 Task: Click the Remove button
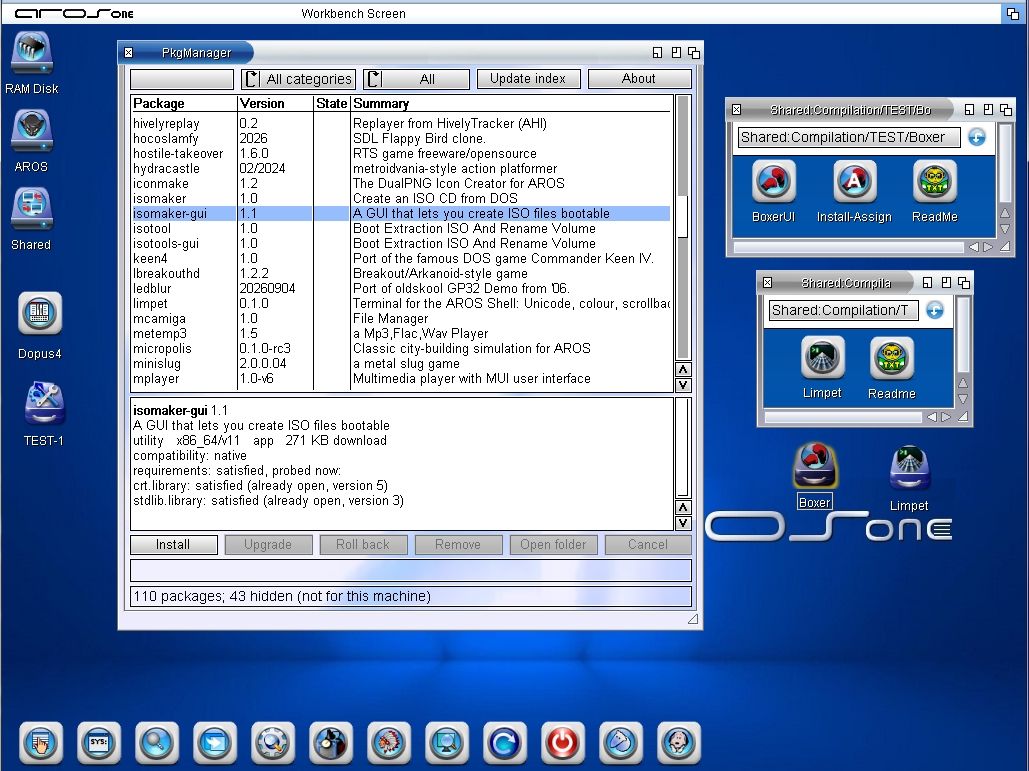(458, 545)
